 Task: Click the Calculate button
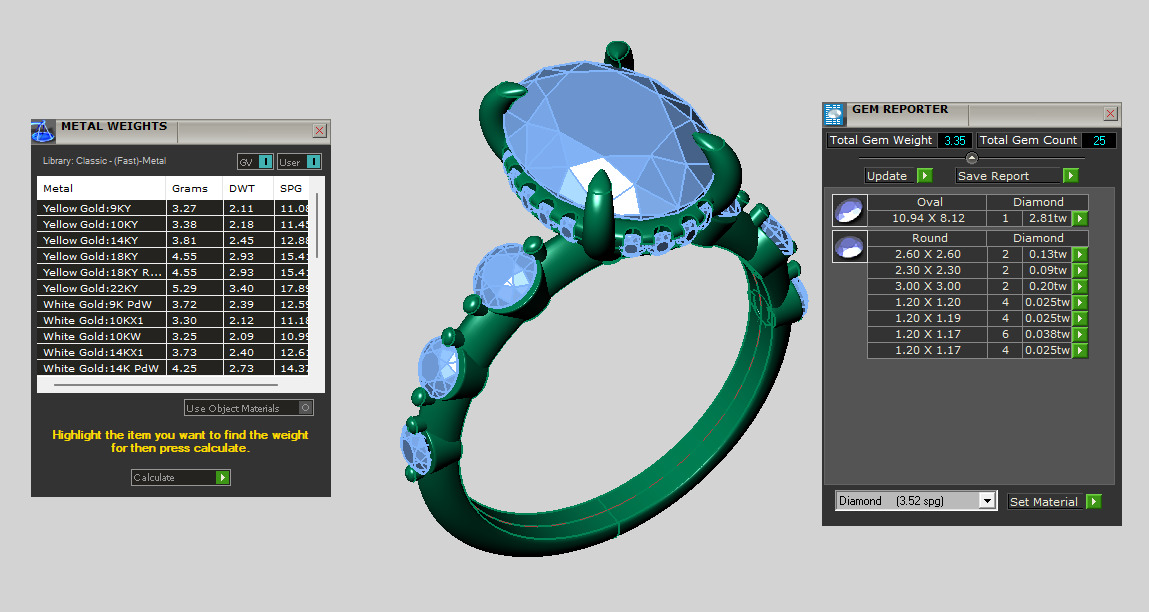(x=180, y=478)
